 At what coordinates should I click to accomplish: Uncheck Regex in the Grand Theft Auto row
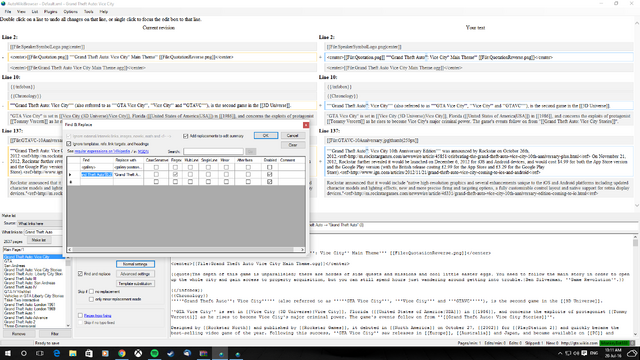(176, 175)
